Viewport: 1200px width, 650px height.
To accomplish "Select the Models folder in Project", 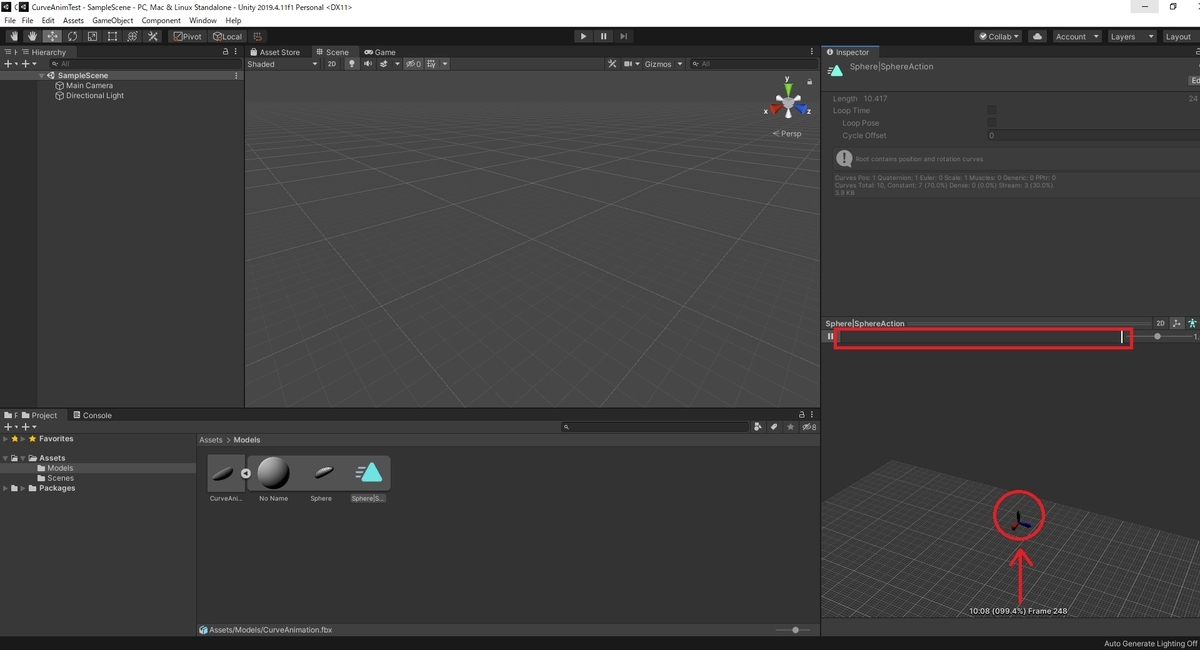I will click(60, 468).
